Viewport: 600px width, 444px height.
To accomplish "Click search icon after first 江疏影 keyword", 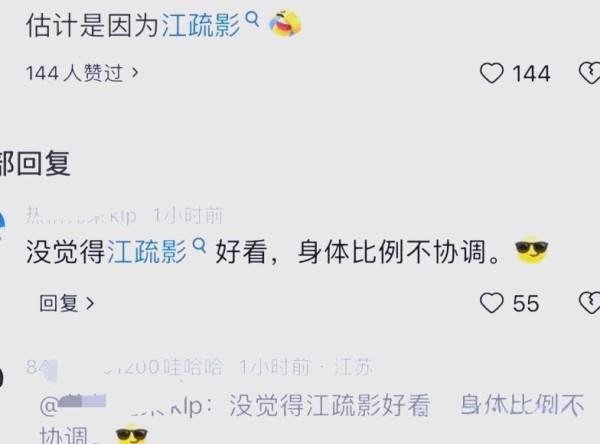I will (x=252, y=19).
